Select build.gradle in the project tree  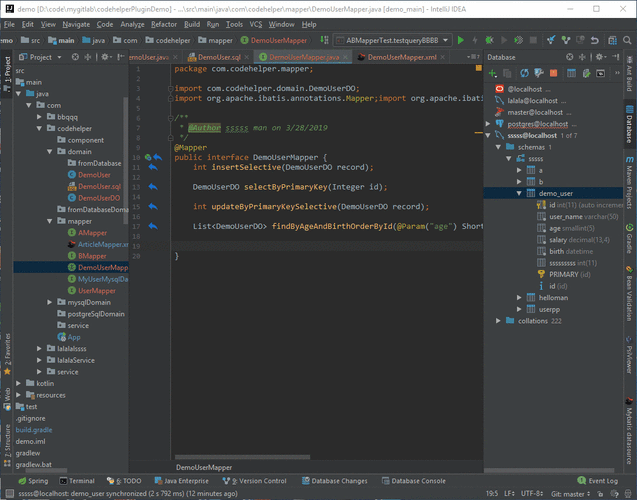(x=34, y=430)
